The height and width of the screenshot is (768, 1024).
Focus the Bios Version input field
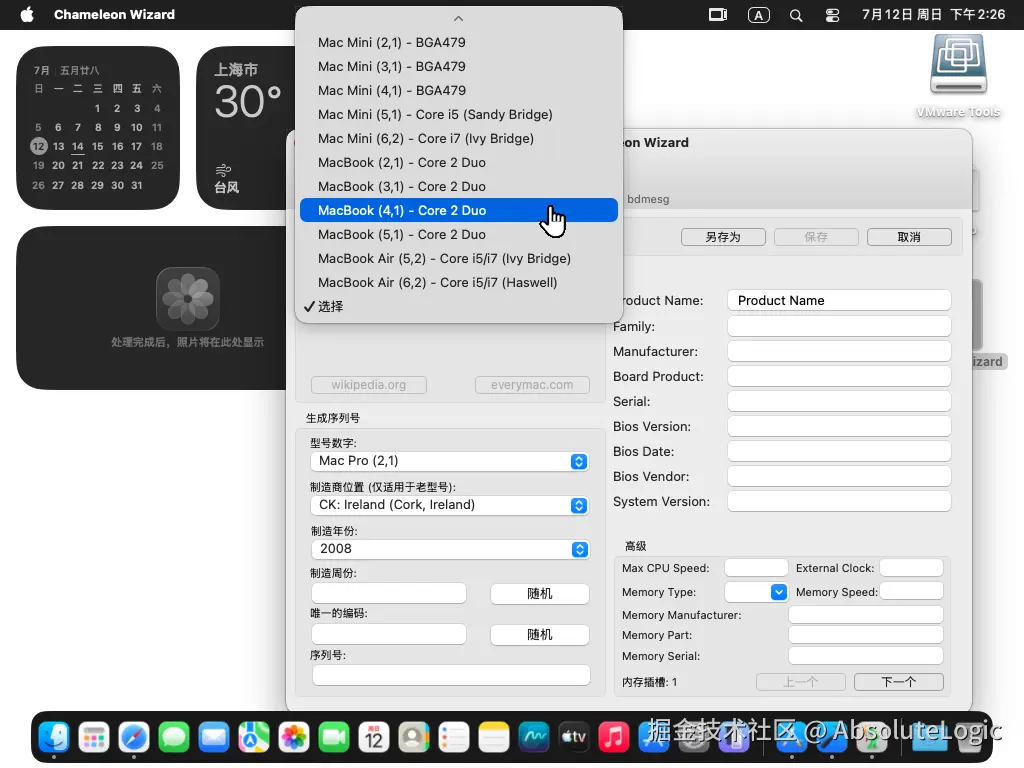839,426
